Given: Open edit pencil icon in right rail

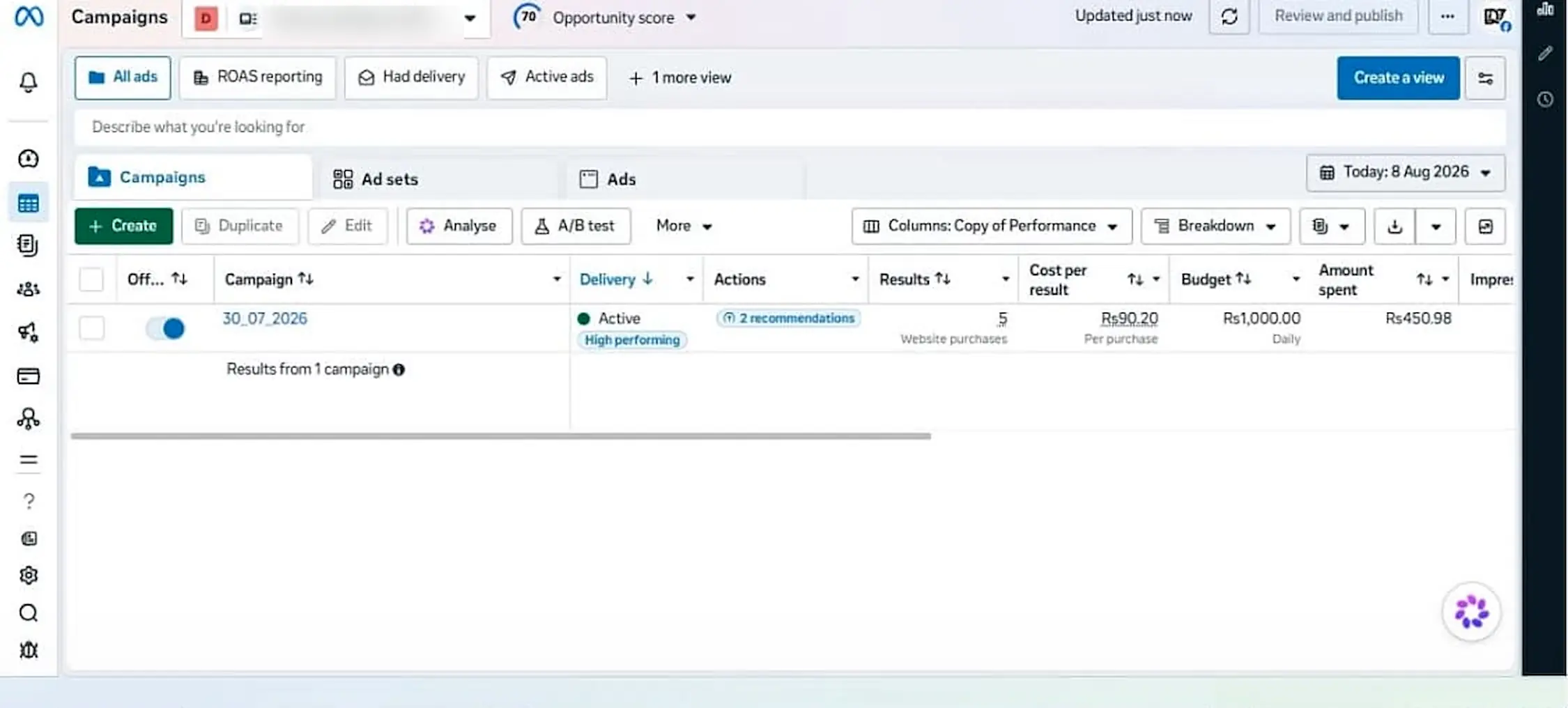Looking at the screenshot, I should (1545, 54).
